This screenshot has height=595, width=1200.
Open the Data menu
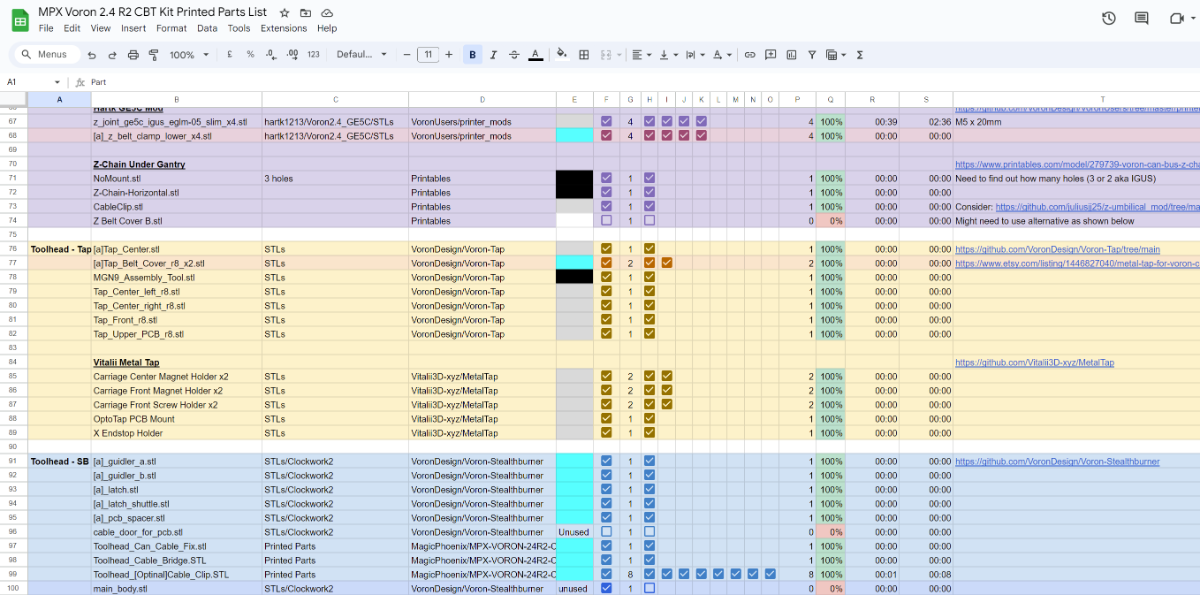(x=207, y=28)
